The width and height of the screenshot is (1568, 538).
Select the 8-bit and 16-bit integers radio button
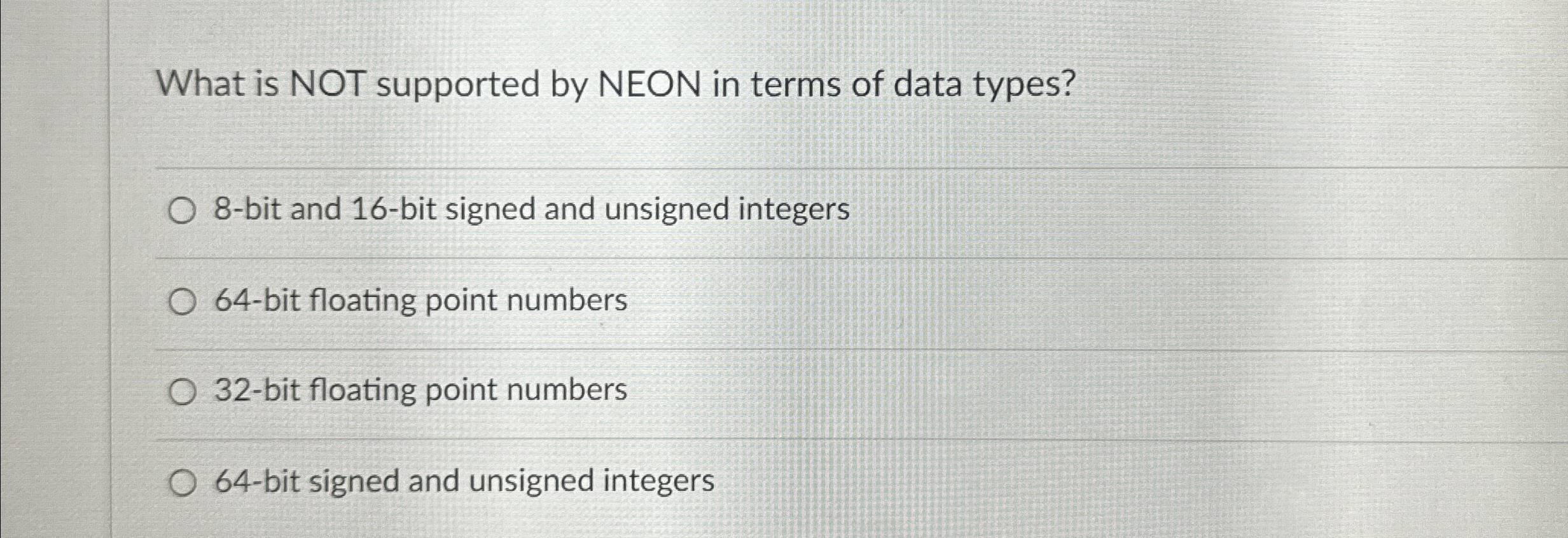(x=181, y=210)
